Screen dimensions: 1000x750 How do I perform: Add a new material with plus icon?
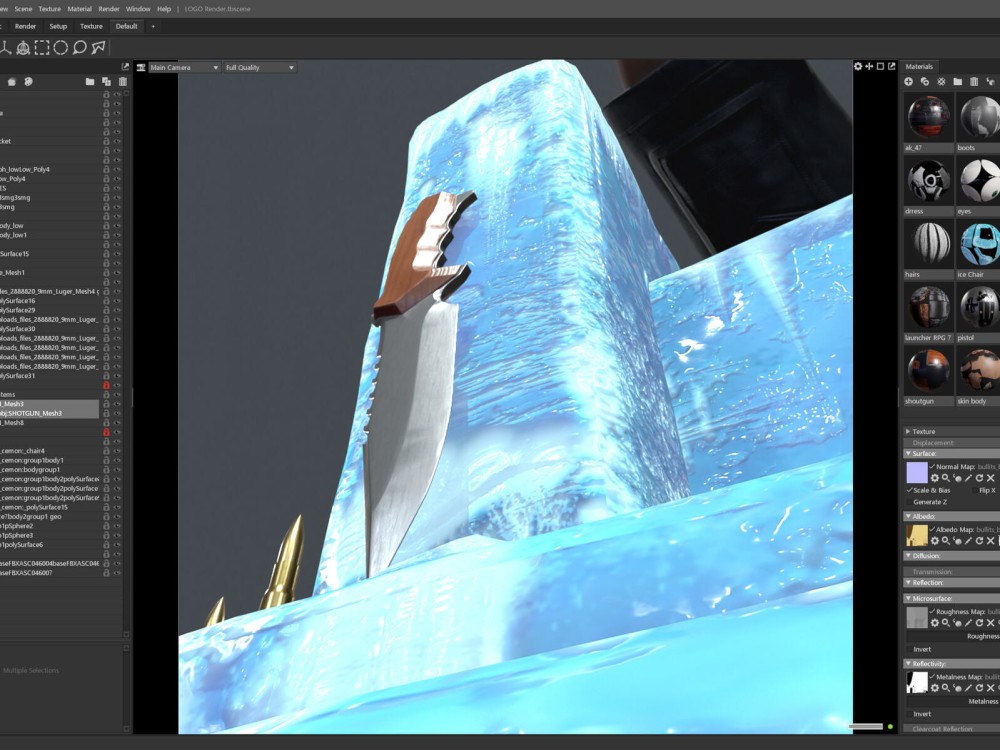tap(908, 82)
